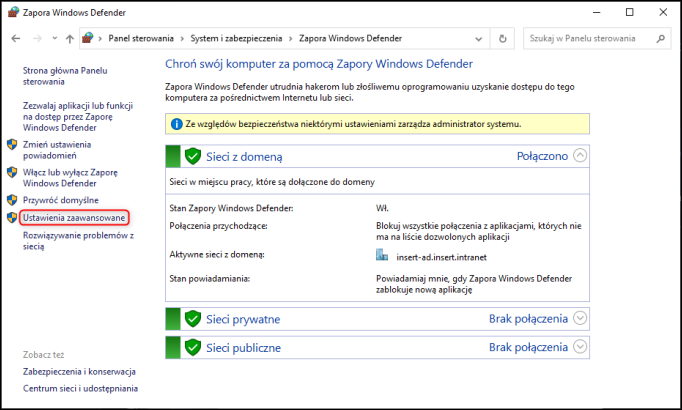The height and width of the screenshot is (410, 682).
Task: Go up one level with the Up arrow
Action: click(x=70, y=39)
